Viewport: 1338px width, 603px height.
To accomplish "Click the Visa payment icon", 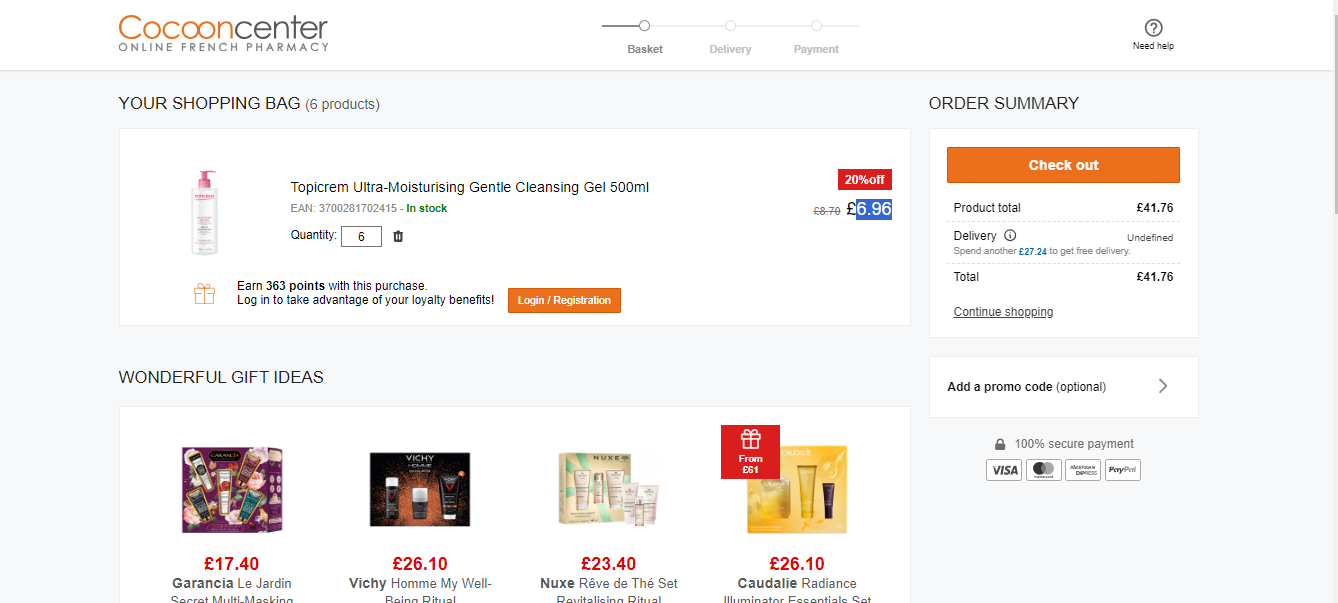I will [x=1004, y=470].
